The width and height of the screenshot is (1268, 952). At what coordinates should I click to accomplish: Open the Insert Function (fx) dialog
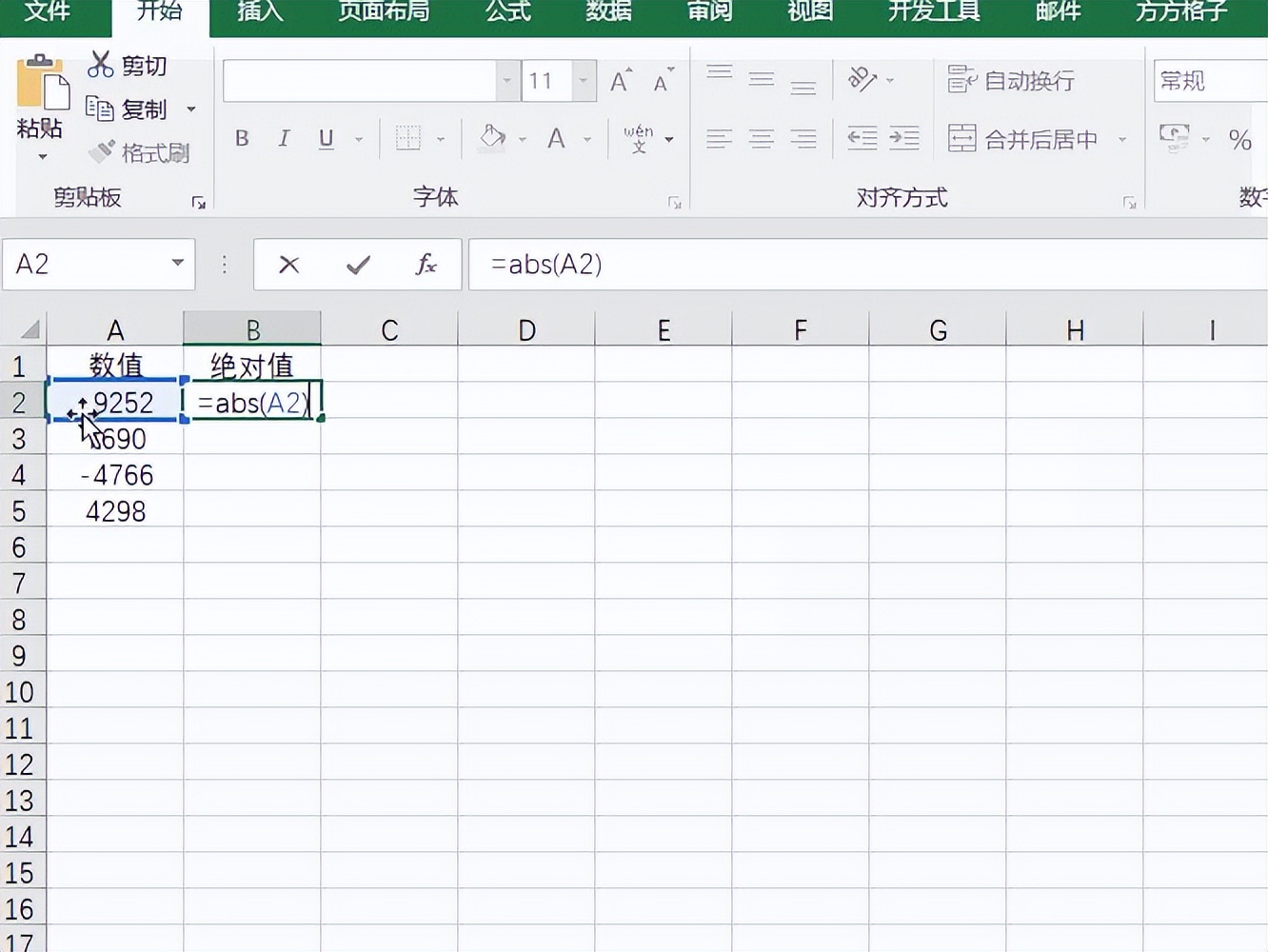[426, 265]
